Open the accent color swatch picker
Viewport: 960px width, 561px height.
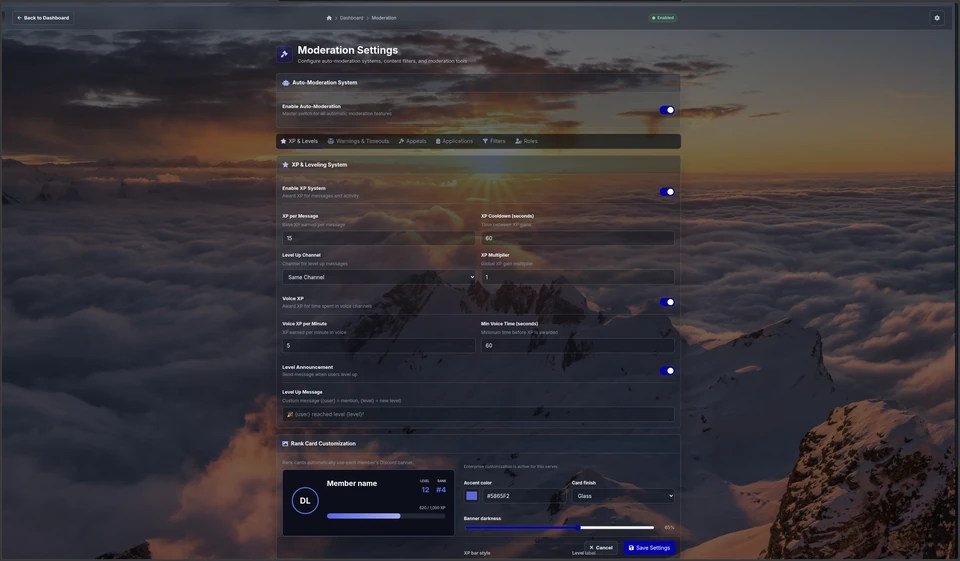point(471,495)
